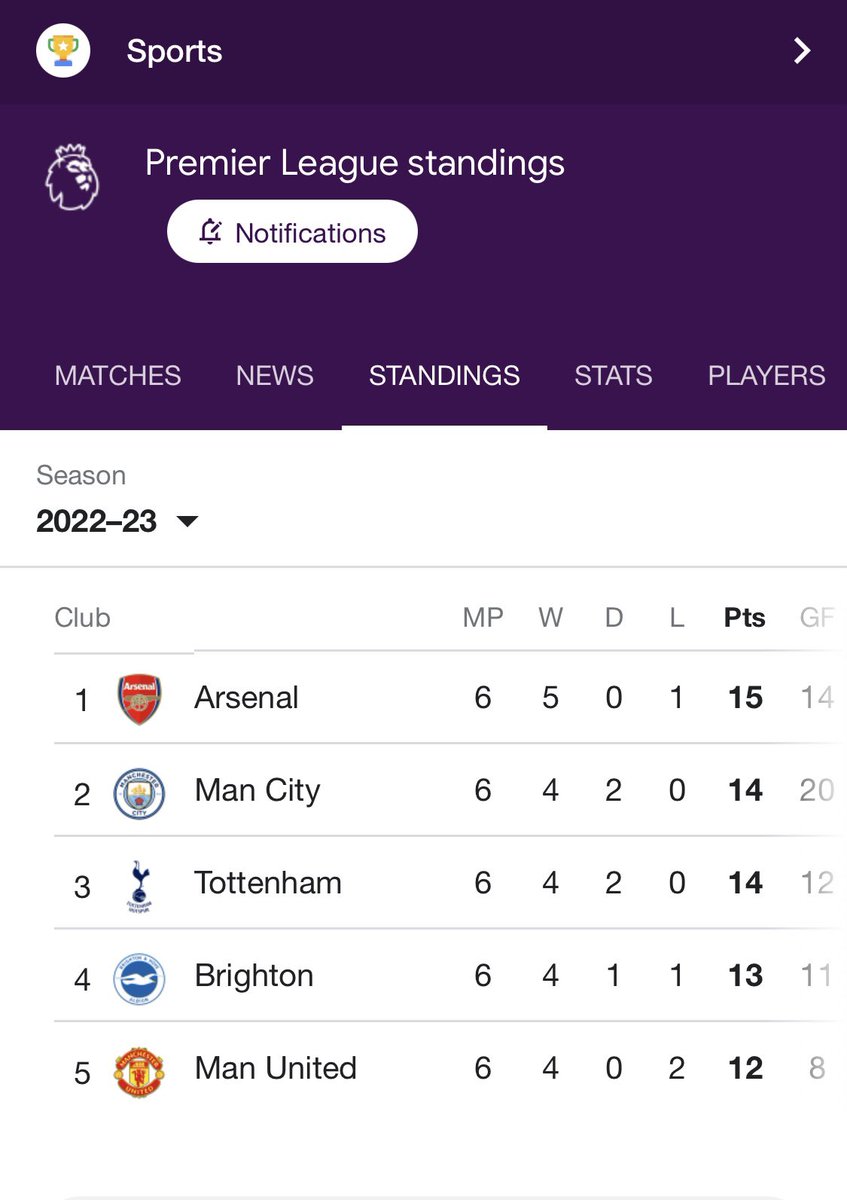Image resolution: width=847 pixels, height=1200 pixels.
Task: Click the Tottenham club crest
Action: [139, 886]
